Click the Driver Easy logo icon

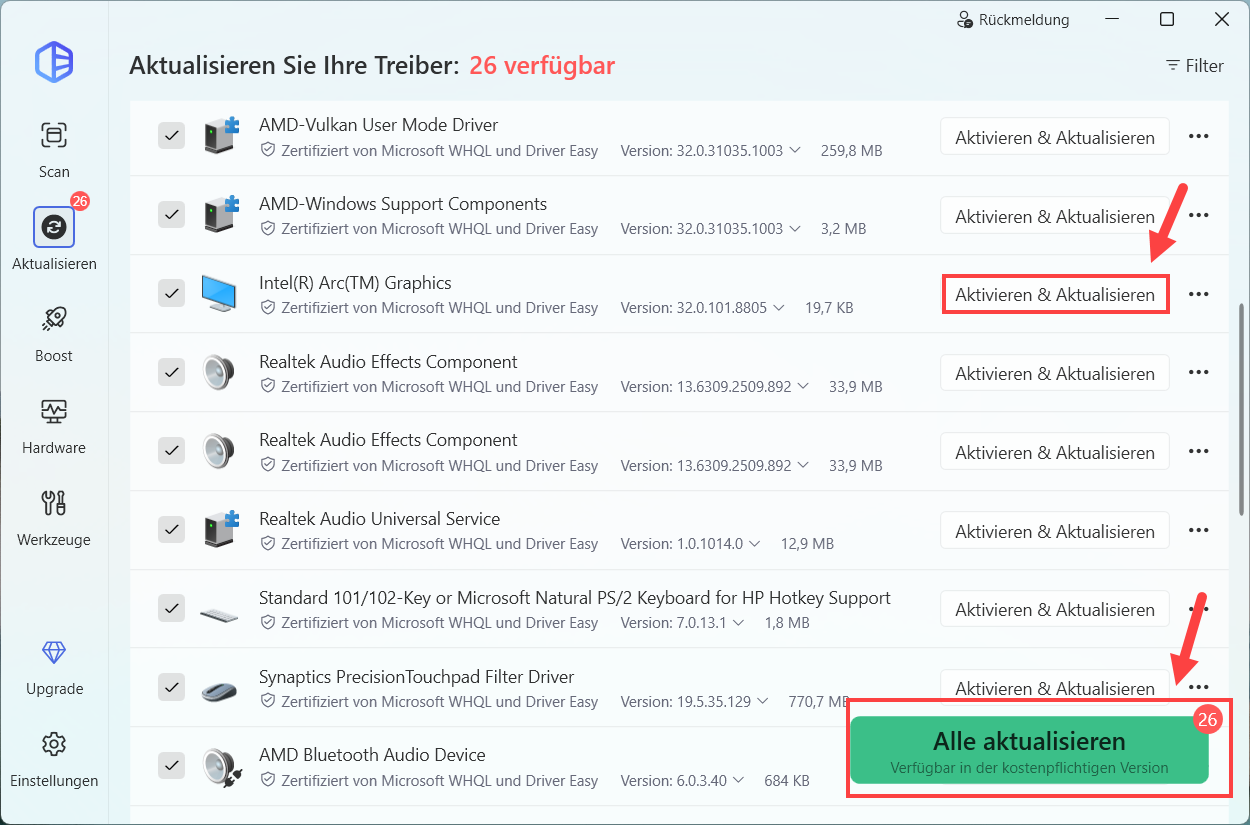pyautogui.click(x=54, y=62)
